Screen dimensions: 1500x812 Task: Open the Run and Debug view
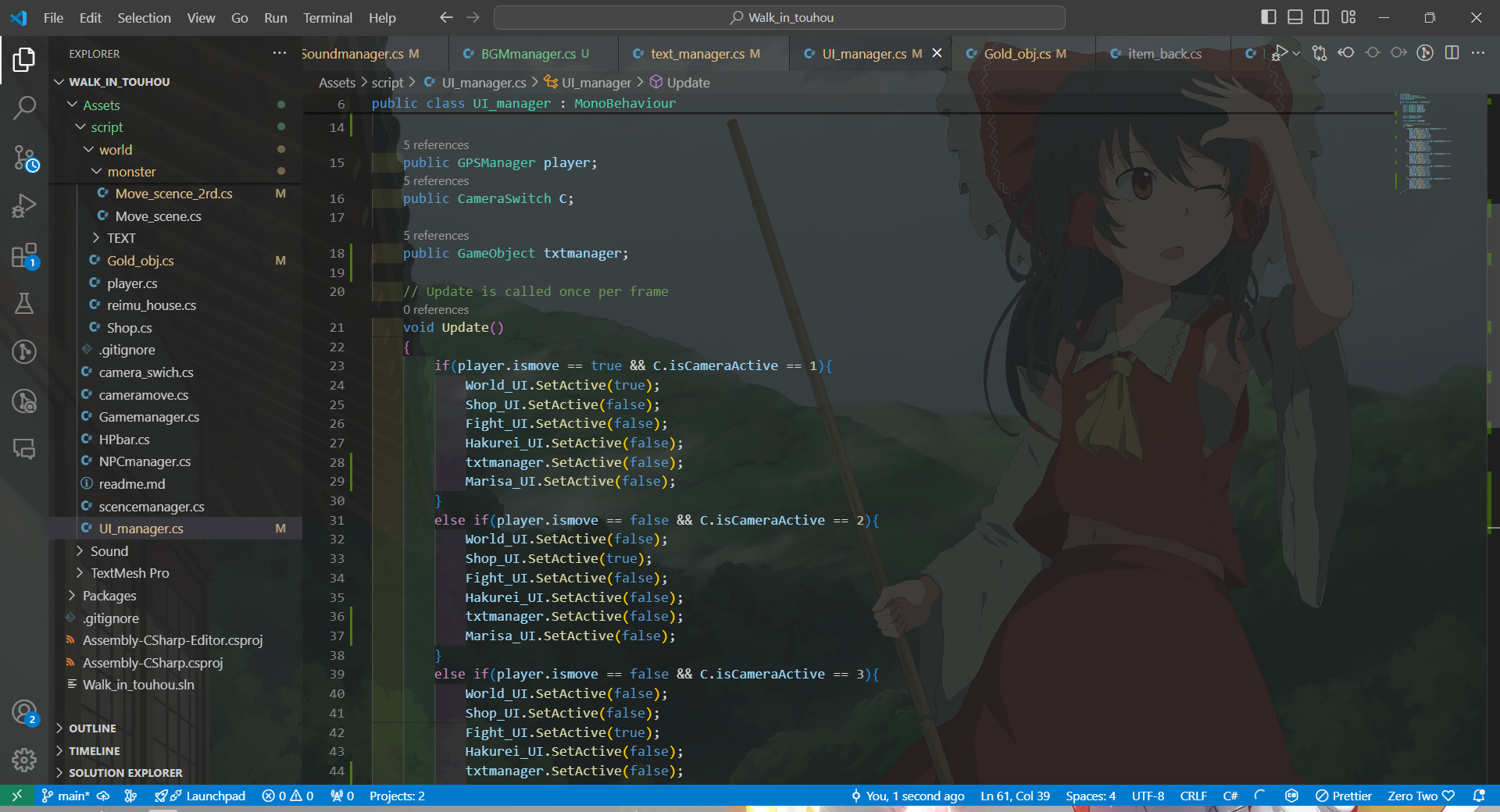24,206
